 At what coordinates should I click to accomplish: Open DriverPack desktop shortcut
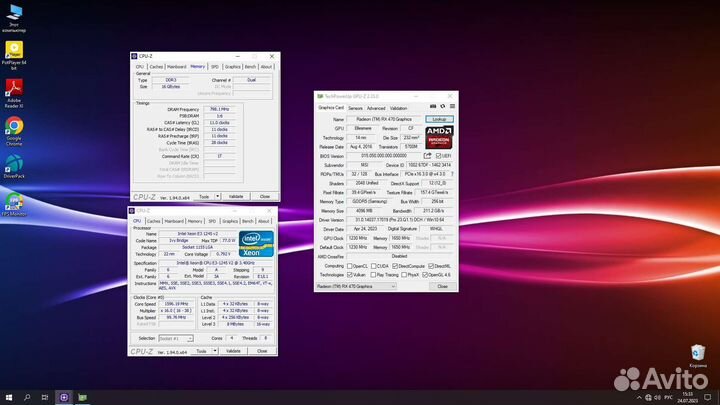pos(14,166)
